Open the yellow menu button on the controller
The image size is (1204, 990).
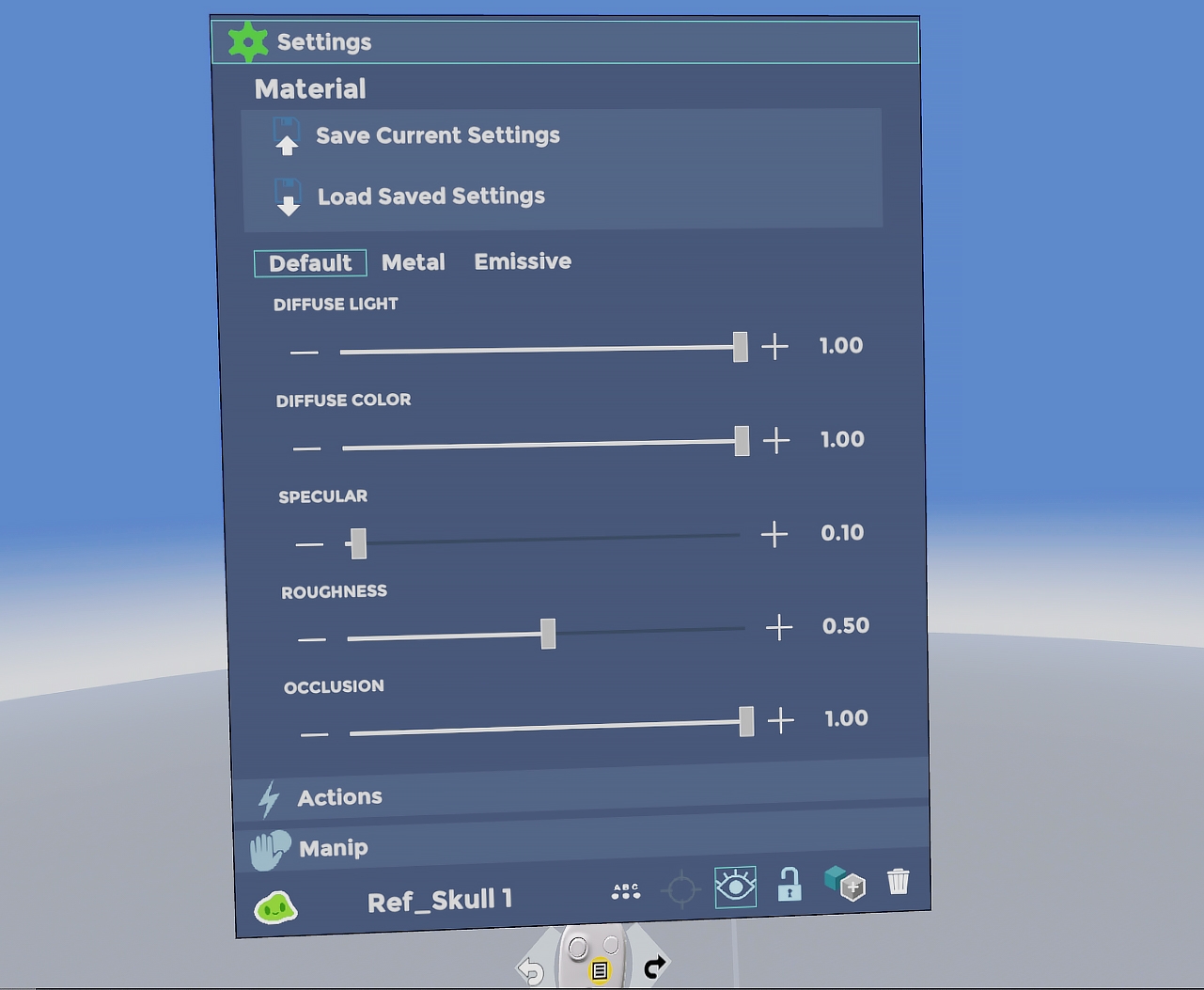coord(600,970)
